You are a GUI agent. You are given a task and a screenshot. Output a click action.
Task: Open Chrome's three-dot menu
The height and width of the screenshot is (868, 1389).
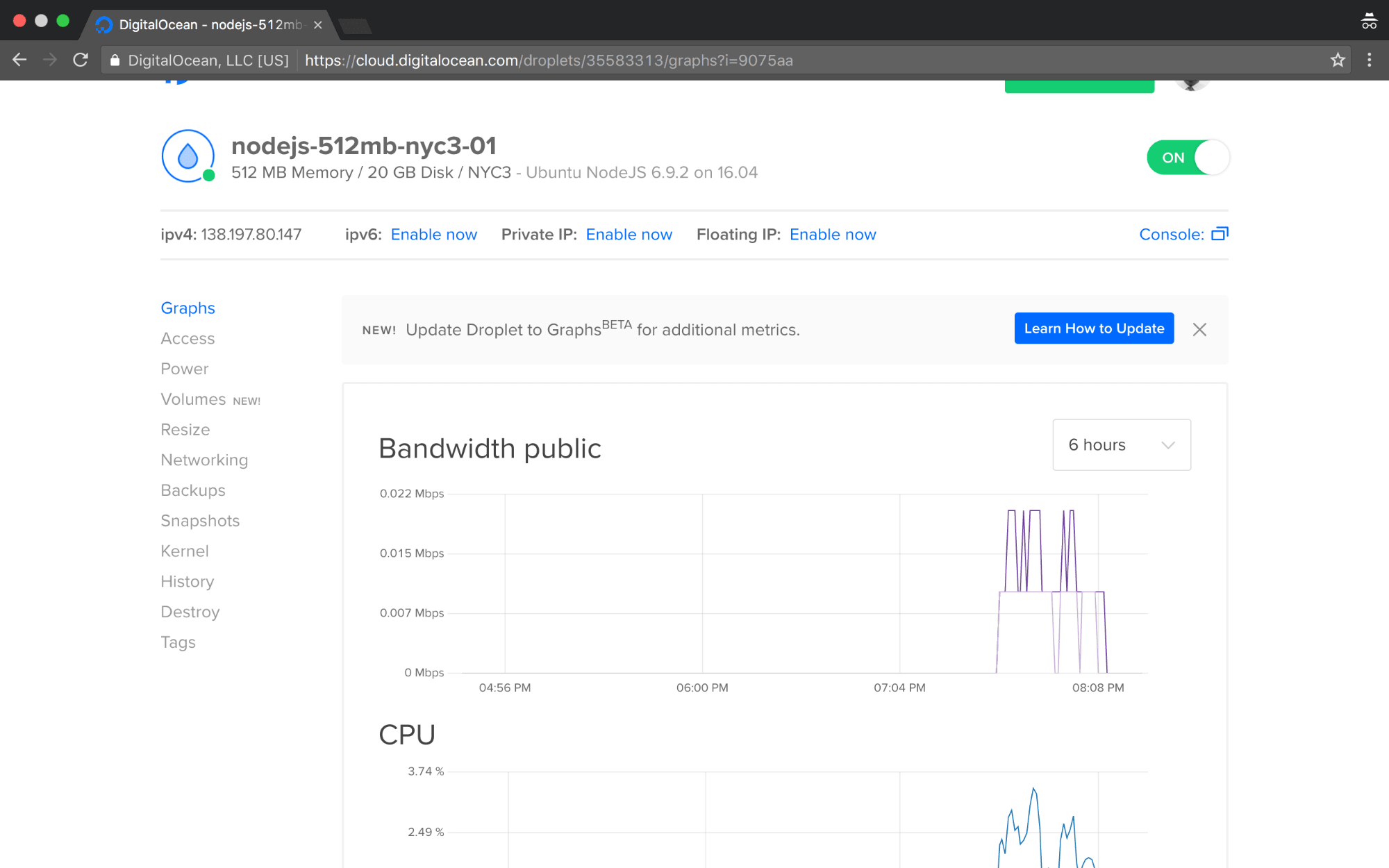1370,60
